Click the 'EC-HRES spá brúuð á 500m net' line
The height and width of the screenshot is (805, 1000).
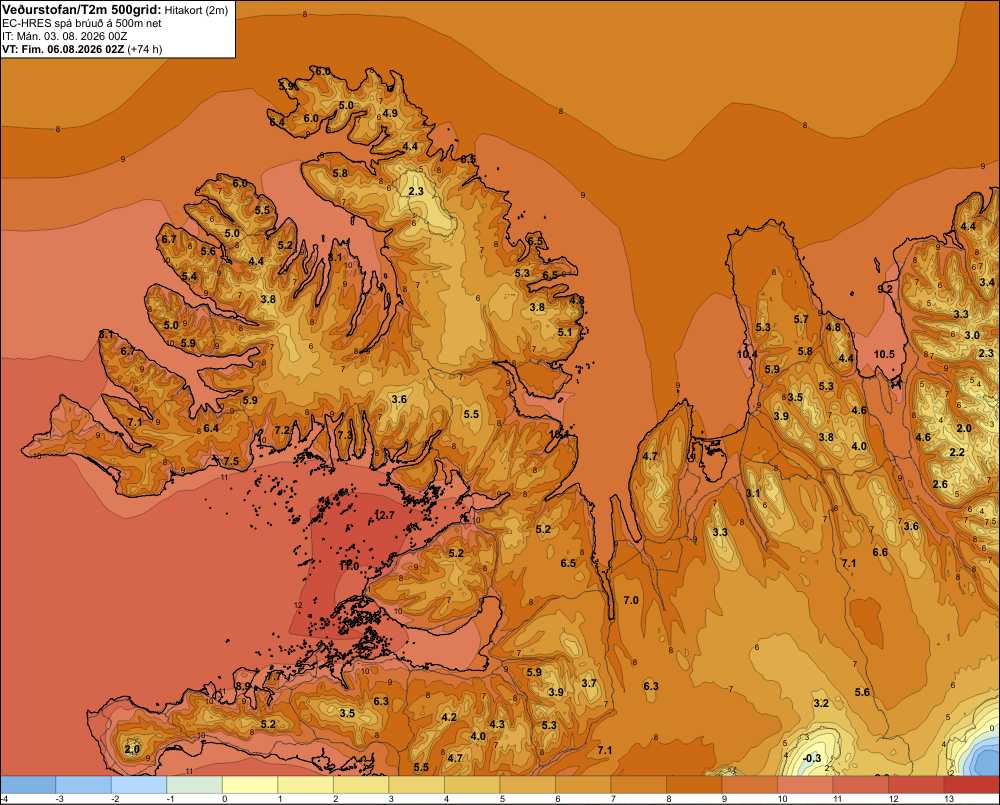click(82, 23)
